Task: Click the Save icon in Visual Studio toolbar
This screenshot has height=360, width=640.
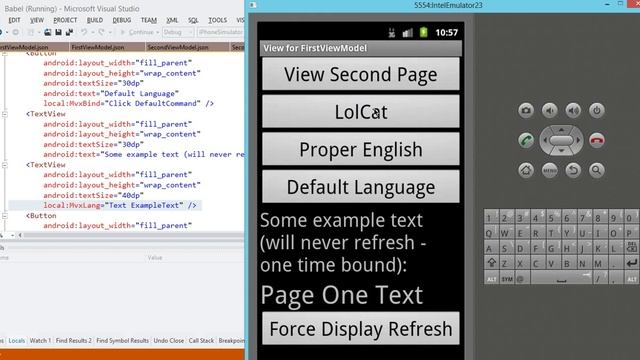Action: click(58, 32)
